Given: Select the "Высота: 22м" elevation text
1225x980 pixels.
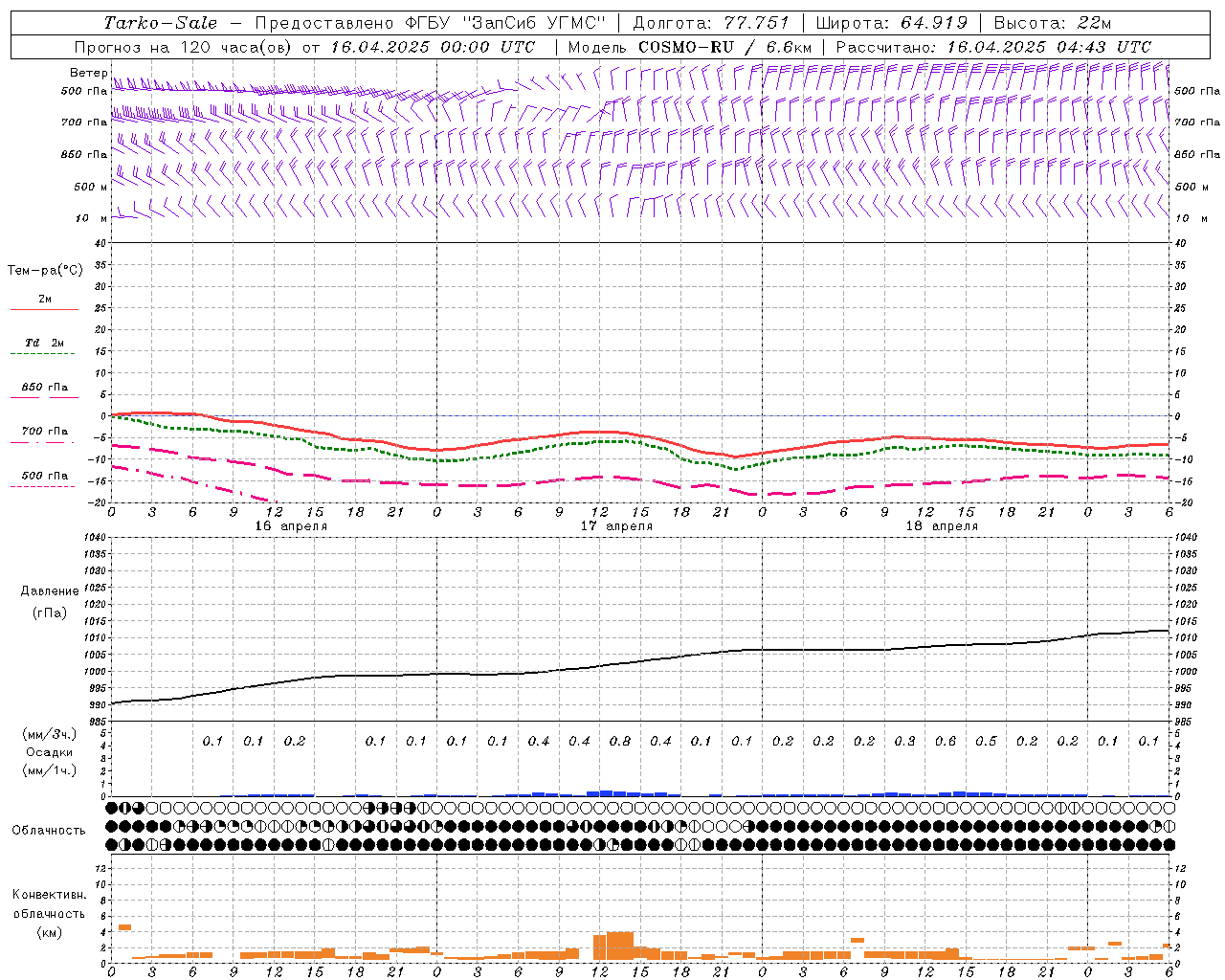Looking at the screenshot, I should 1053,23.
